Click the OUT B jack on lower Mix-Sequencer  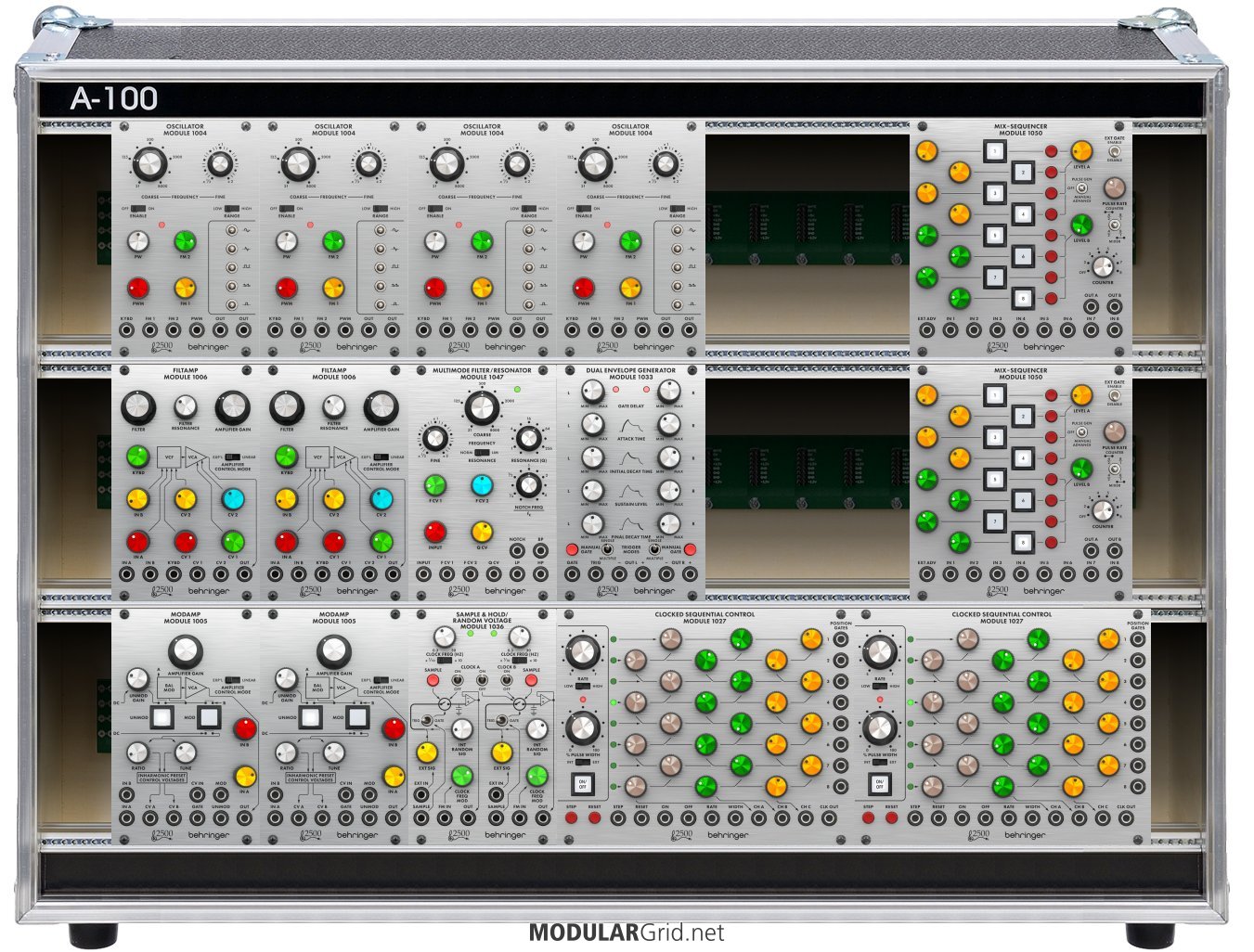(1114, 551)
